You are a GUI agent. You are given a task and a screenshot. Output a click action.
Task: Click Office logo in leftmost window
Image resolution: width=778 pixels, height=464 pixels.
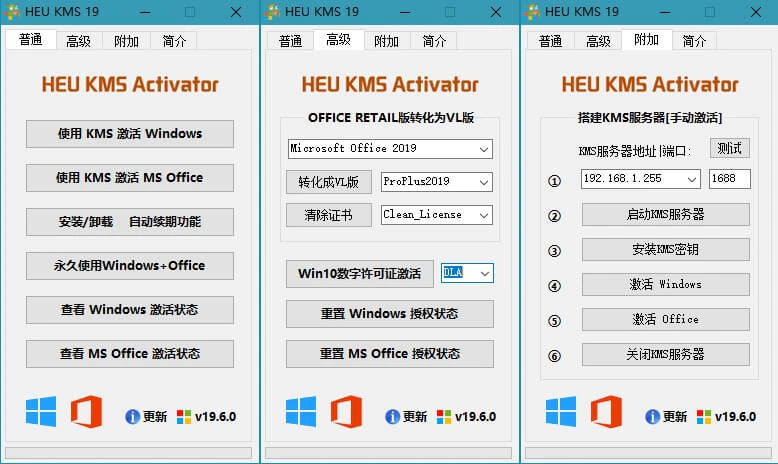tap(86, 411)
